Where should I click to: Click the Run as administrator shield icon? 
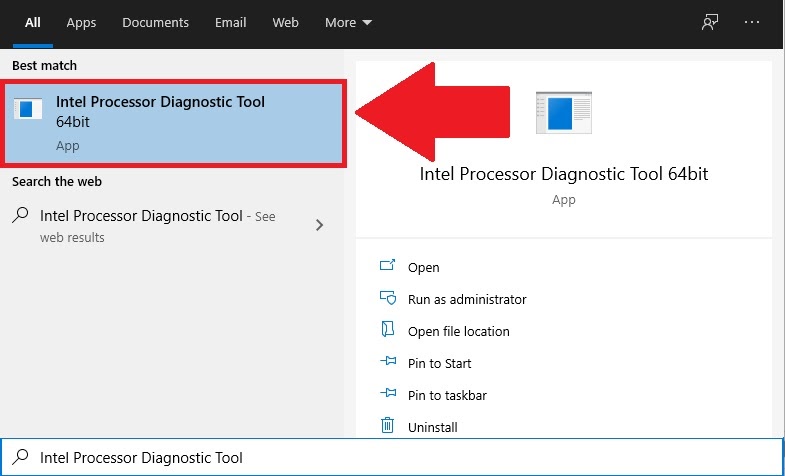pyautogui.click(x=387, y=298)
